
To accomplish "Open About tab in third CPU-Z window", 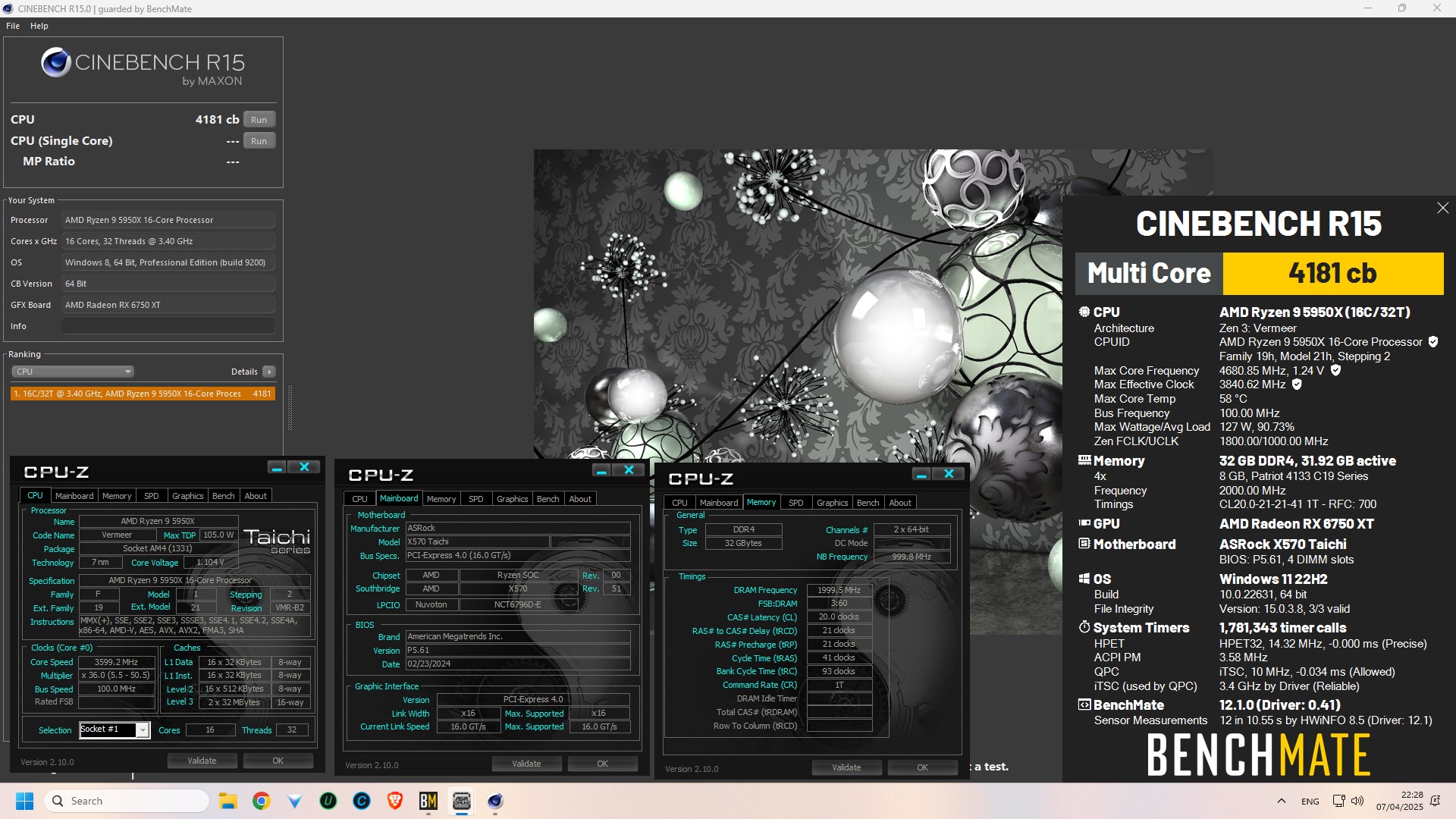I will (900, 503).
